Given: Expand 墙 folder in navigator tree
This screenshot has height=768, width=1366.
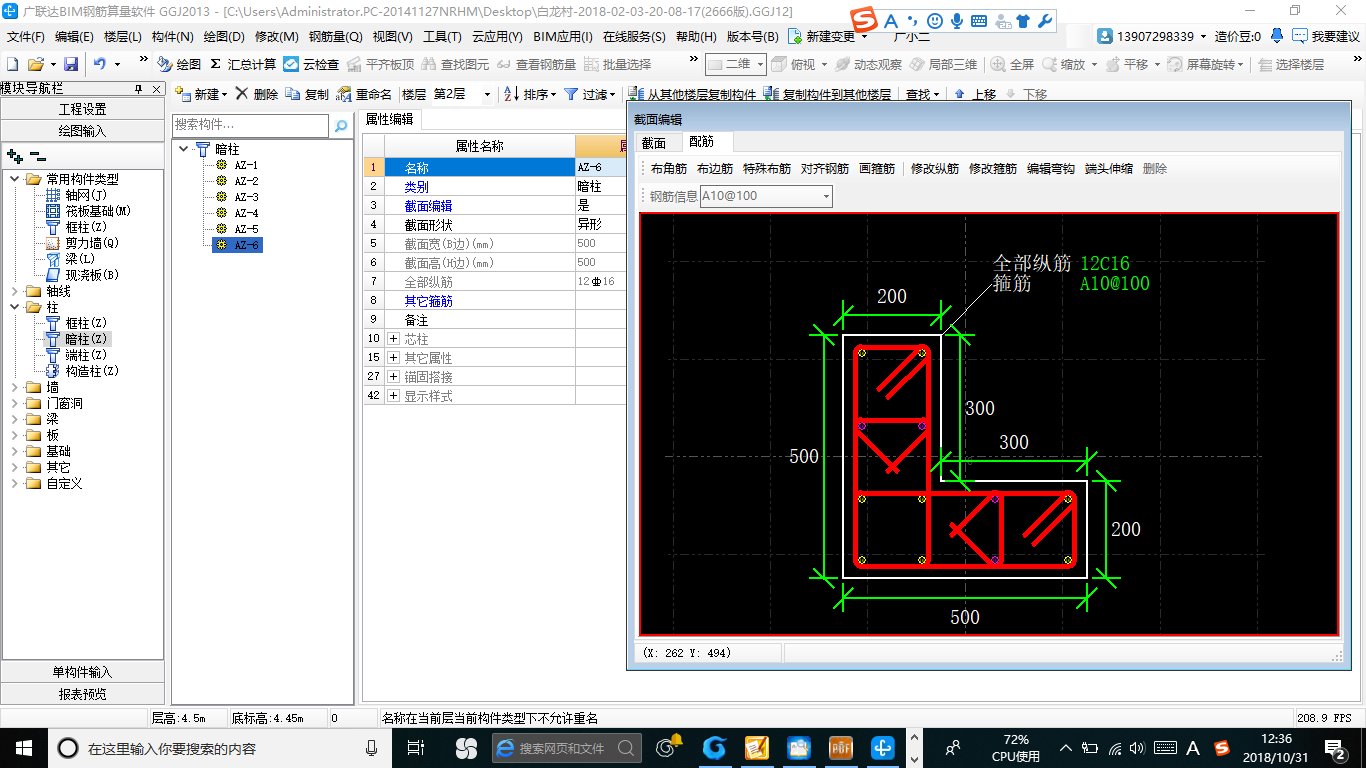Looking at the screenshot, I should [x=13, y=387].
